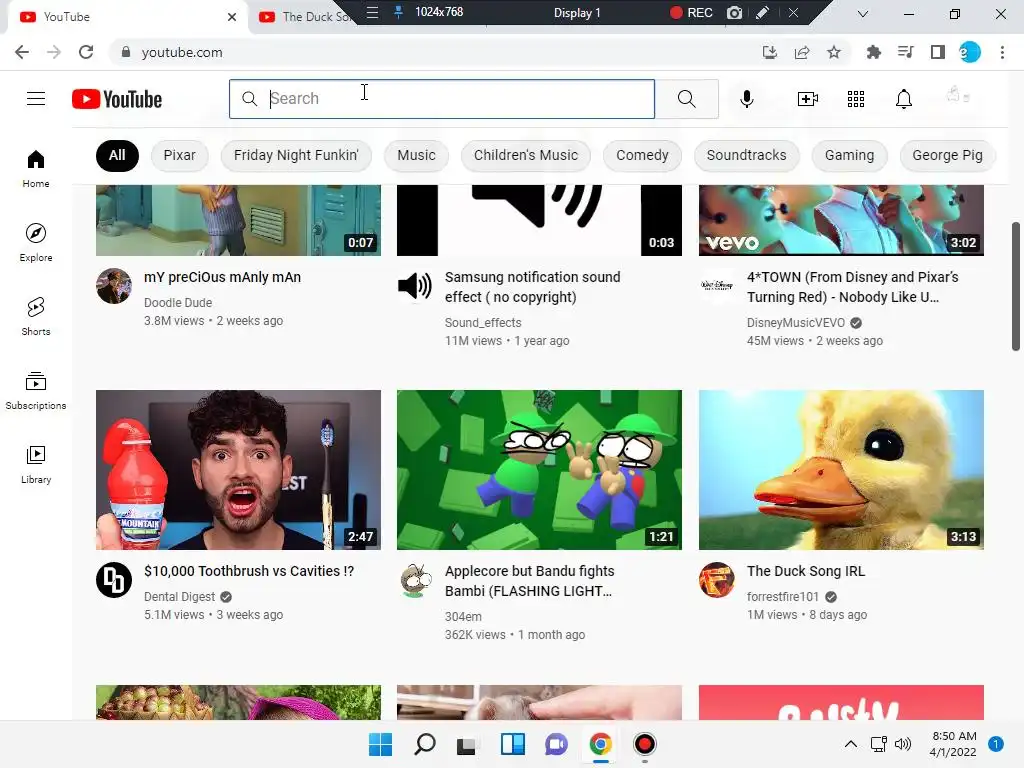Click the Dental Digest channel avatar
The width and height of the screenshot is (1024, 768).
114,580
